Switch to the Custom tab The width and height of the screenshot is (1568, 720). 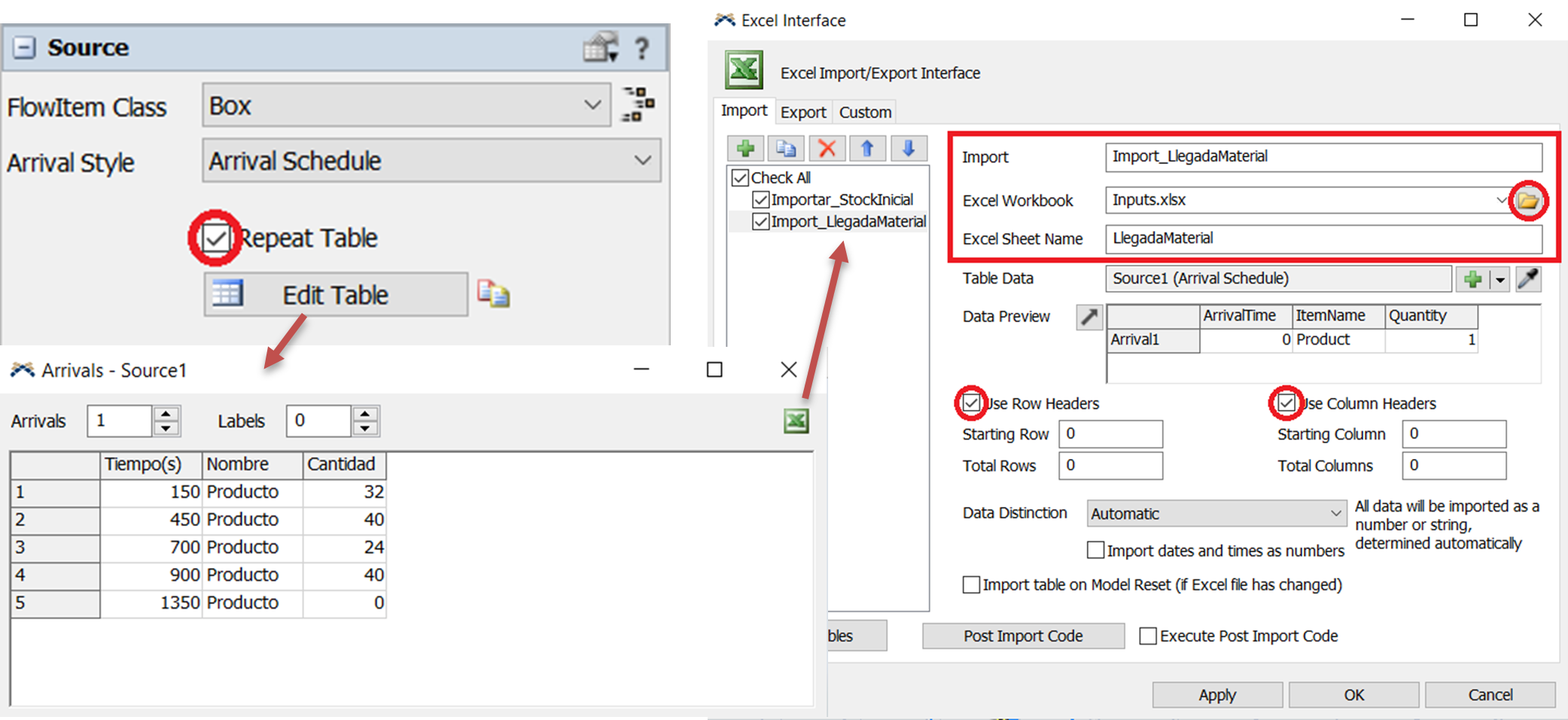coord(865,112)
